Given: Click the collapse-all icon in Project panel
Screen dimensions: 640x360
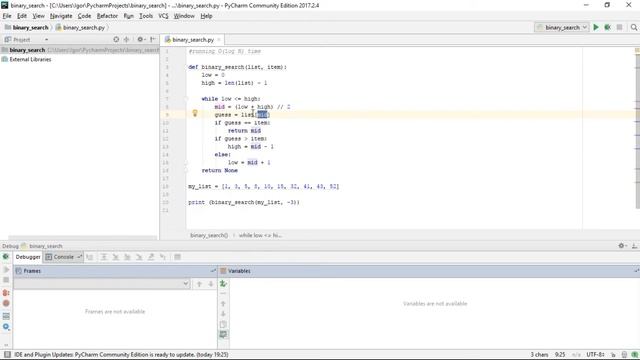Looking at the screenshot, I should point(127,40).
